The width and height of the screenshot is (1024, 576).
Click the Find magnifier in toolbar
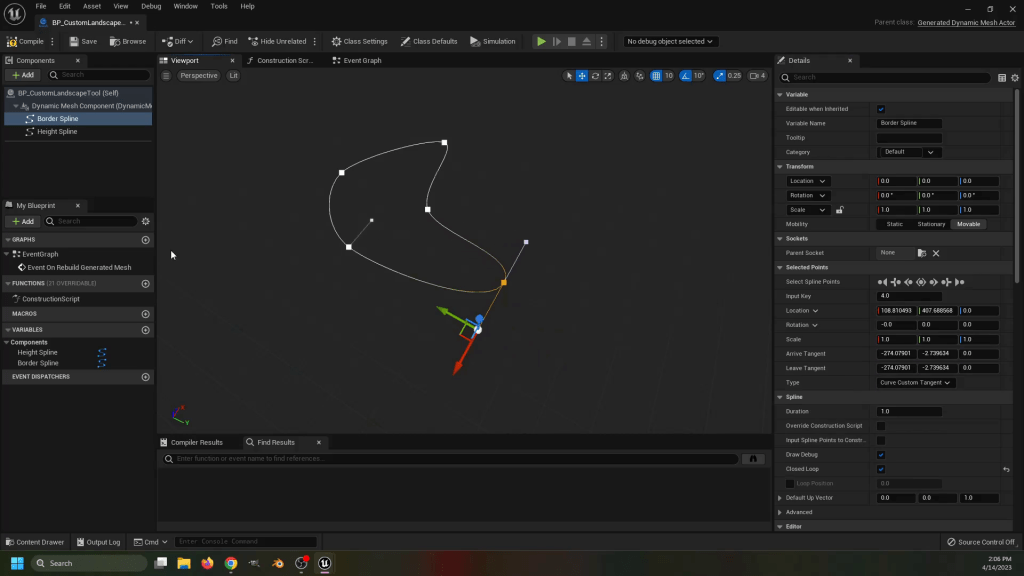point(217,41)
